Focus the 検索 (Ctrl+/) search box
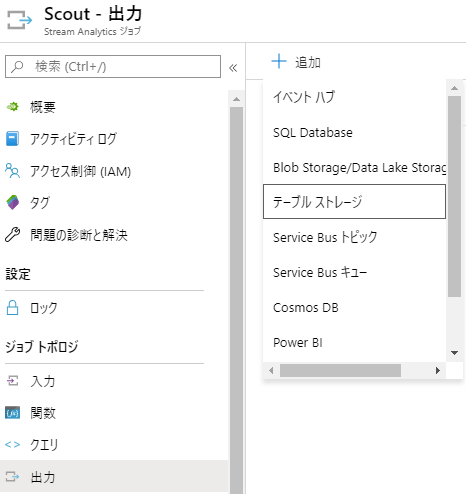The width and height of the screenshot is (466, 494). click(x=113, y=67)
